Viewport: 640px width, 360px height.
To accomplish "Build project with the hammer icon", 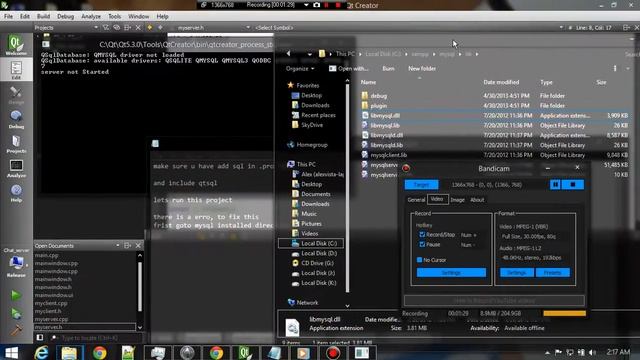I will click(x=16, y=330).
